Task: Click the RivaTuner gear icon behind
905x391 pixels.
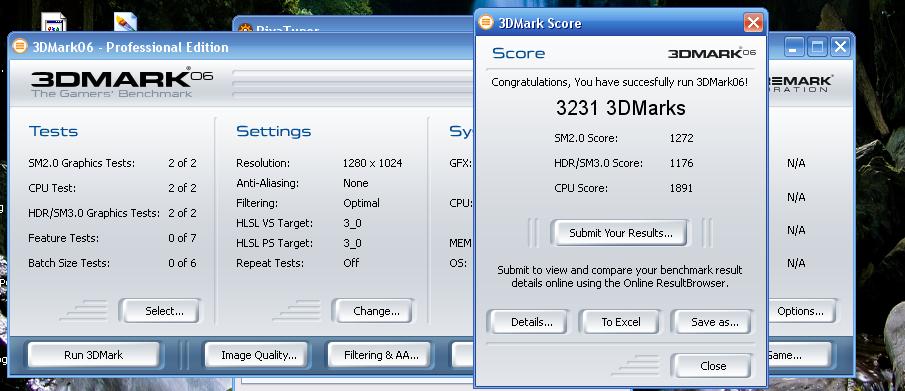Action: tap(245, 29)
